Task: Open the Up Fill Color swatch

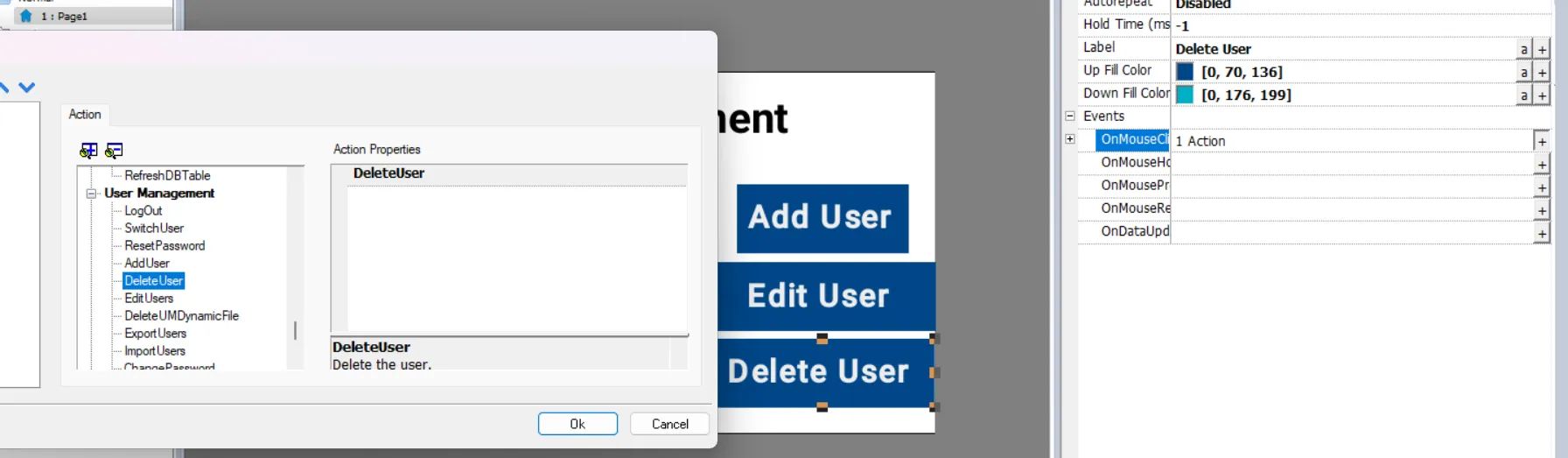Action: coord(1185,72)
